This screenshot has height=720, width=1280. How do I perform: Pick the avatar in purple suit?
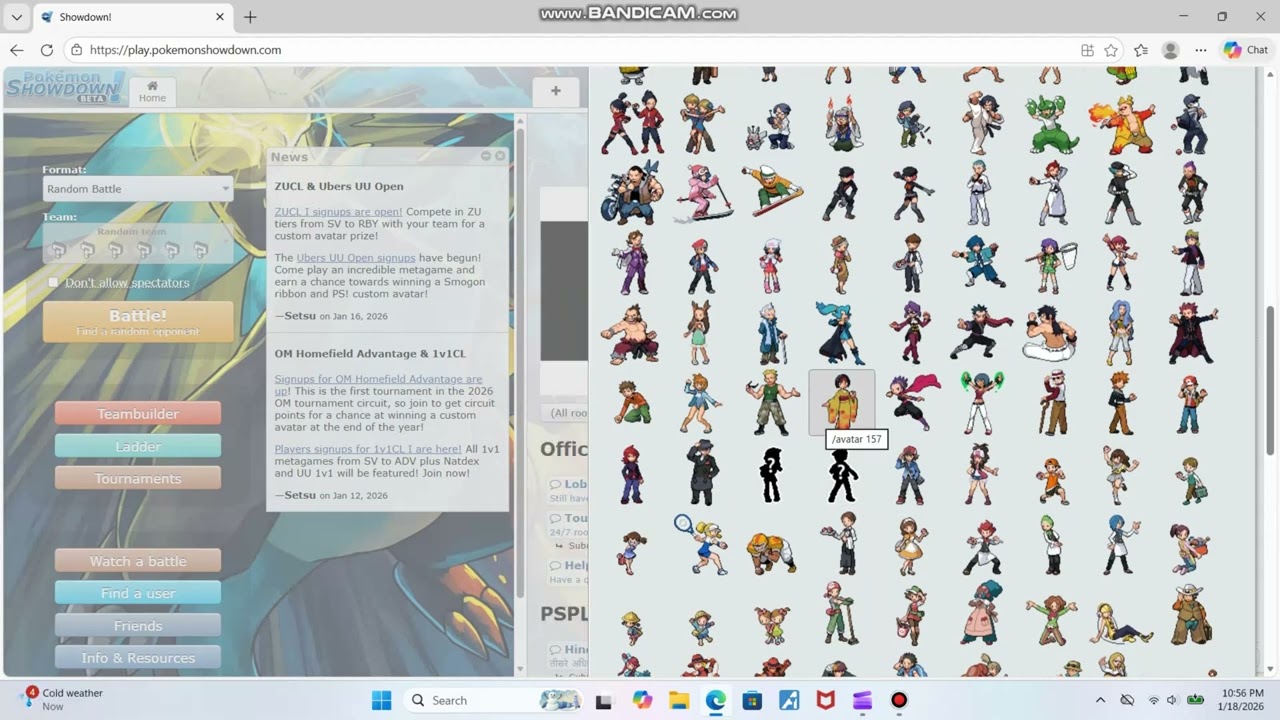click(631, 263)
